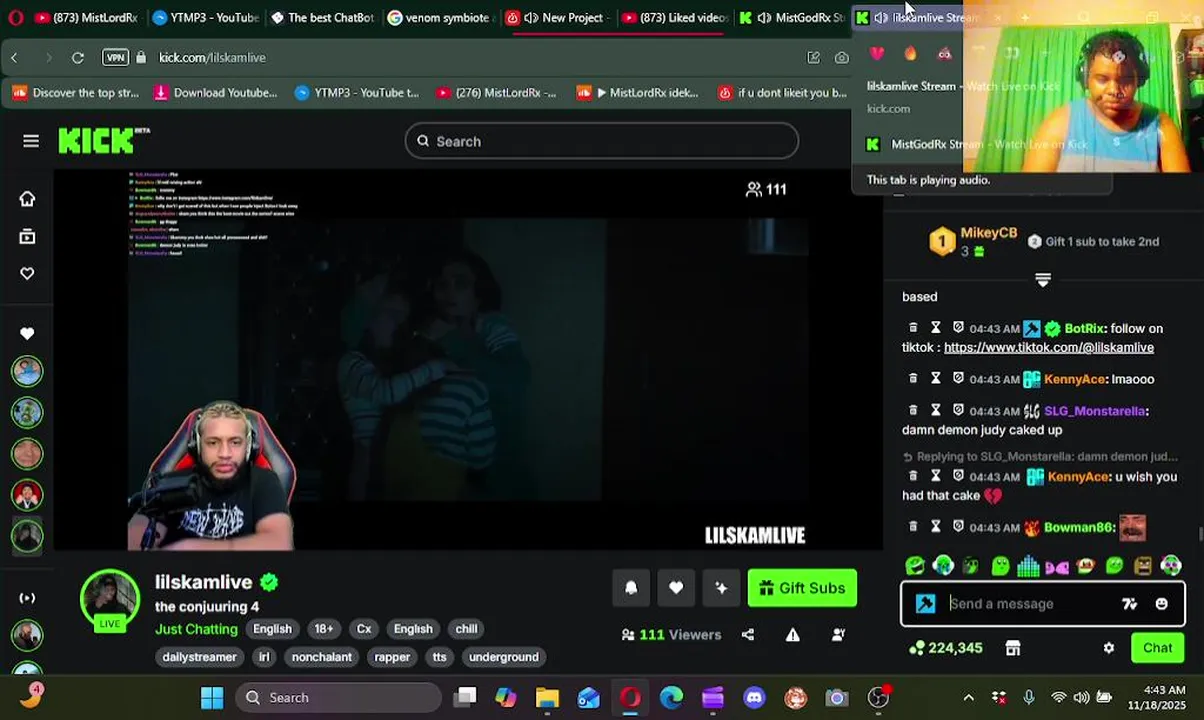The image size is (1204, 720).
Task: Toggle the Opera VPN badge
Action: 115,58
